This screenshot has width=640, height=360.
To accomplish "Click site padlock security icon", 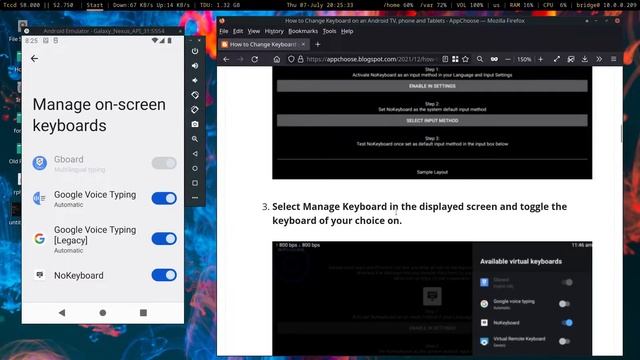I will (300, 59).
